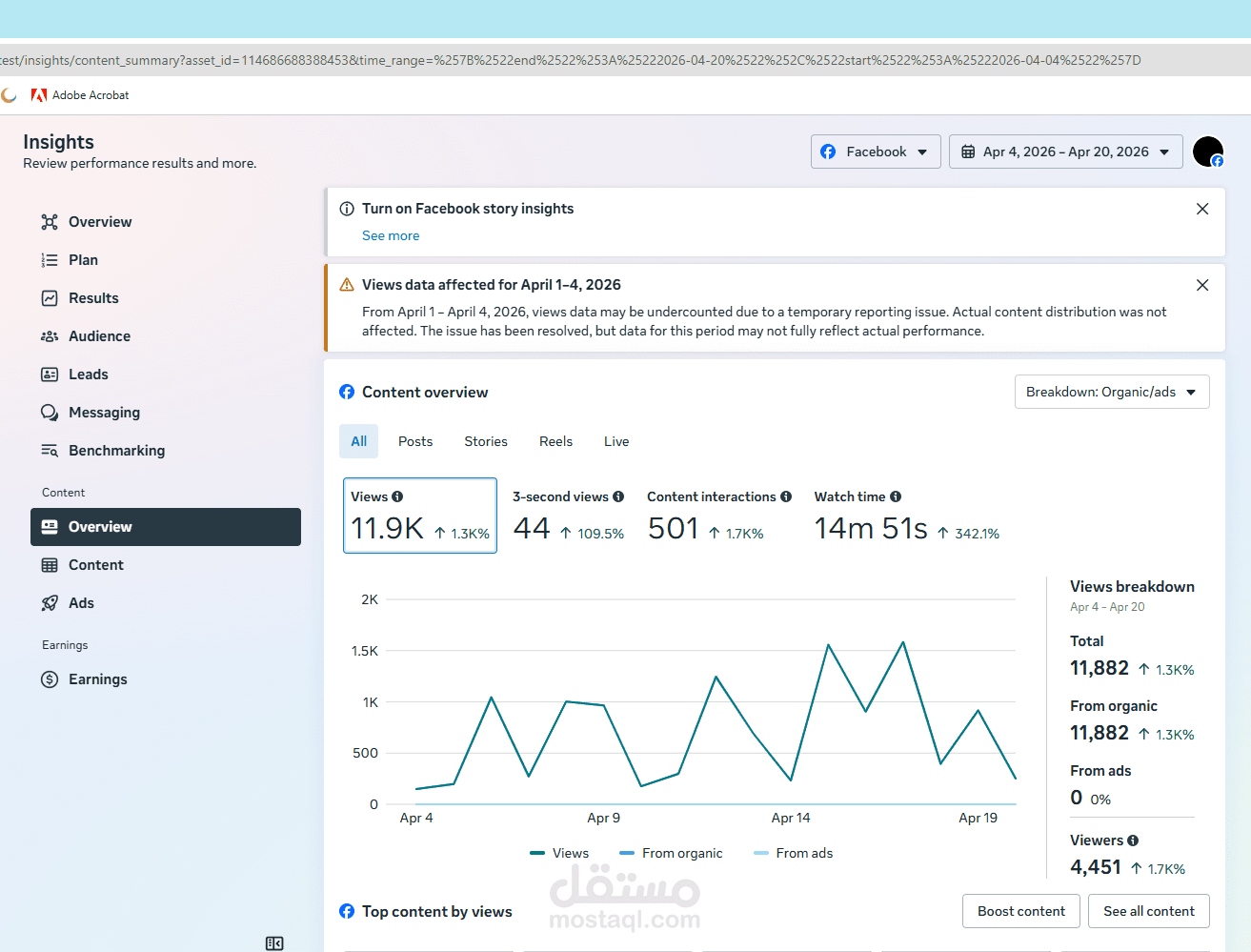This screenshot has height=952, width=1251.
Task: Open the Results sidebar item
Action: [x=166, y=298]
